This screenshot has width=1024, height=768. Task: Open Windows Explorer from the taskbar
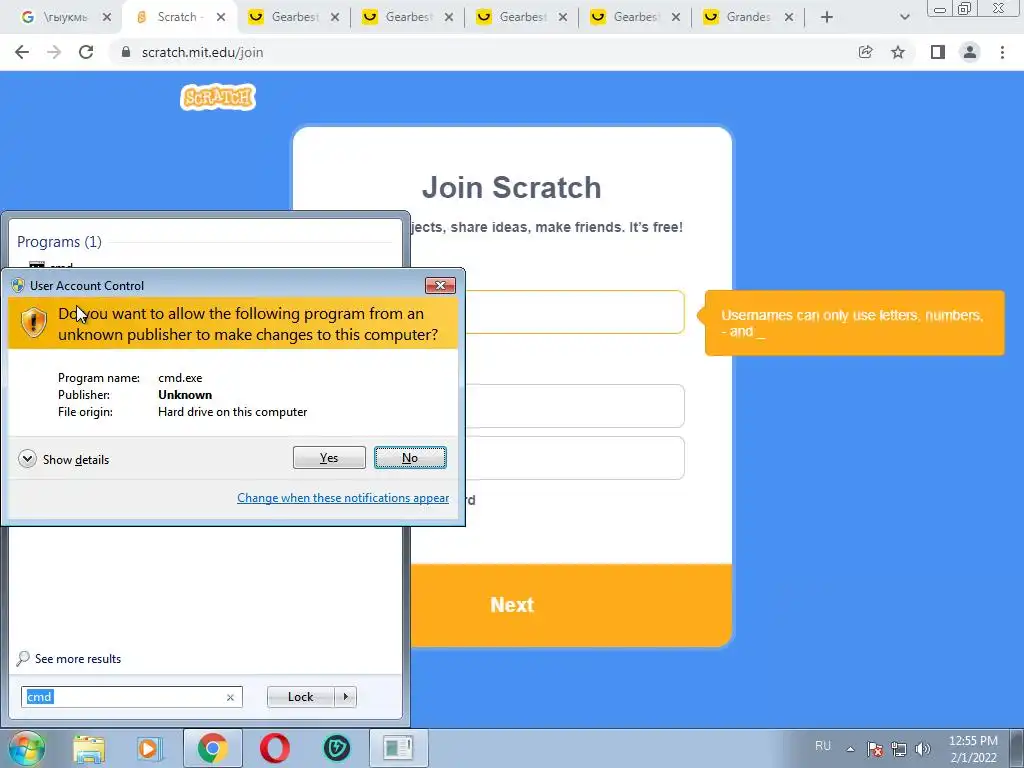click(x=89, y=748)
